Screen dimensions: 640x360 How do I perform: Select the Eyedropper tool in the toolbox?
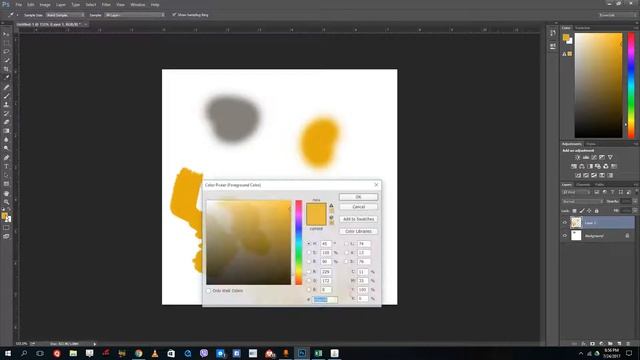[6, 78]
